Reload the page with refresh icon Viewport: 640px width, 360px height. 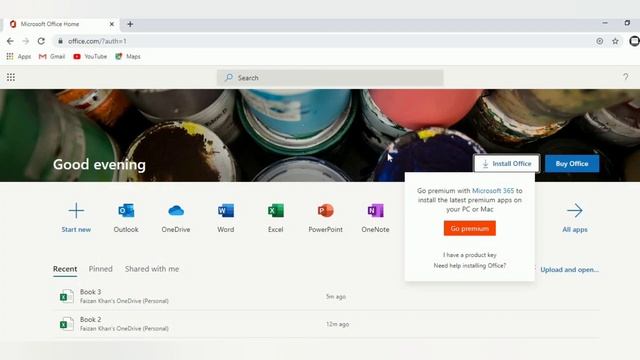[41, 41]
